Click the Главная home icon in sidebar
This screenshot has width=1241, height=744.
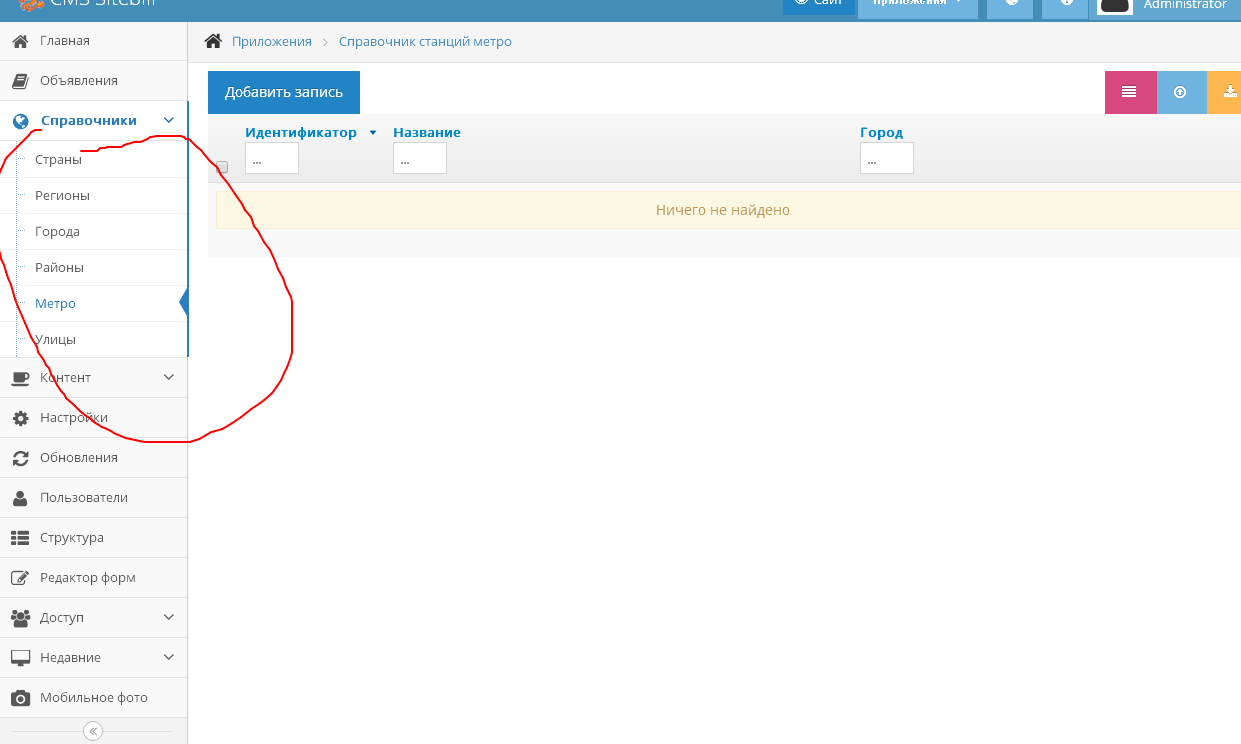20,41
